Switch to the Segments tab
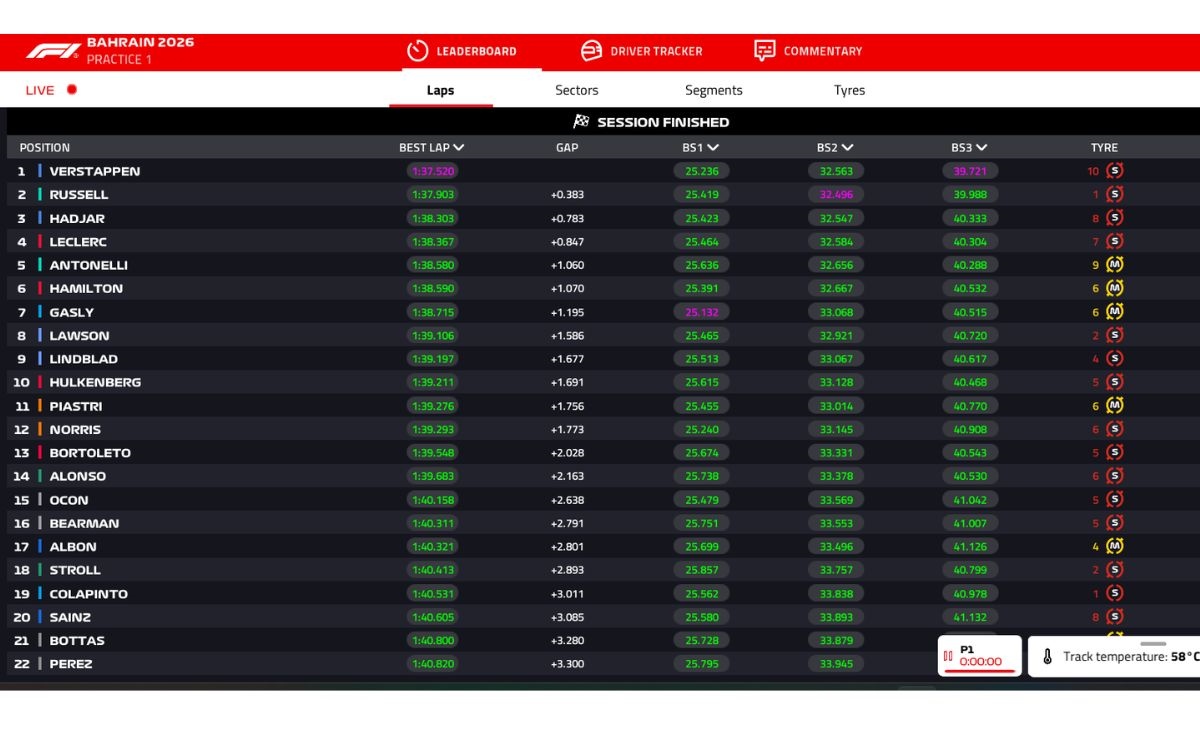 coord(714,90)
